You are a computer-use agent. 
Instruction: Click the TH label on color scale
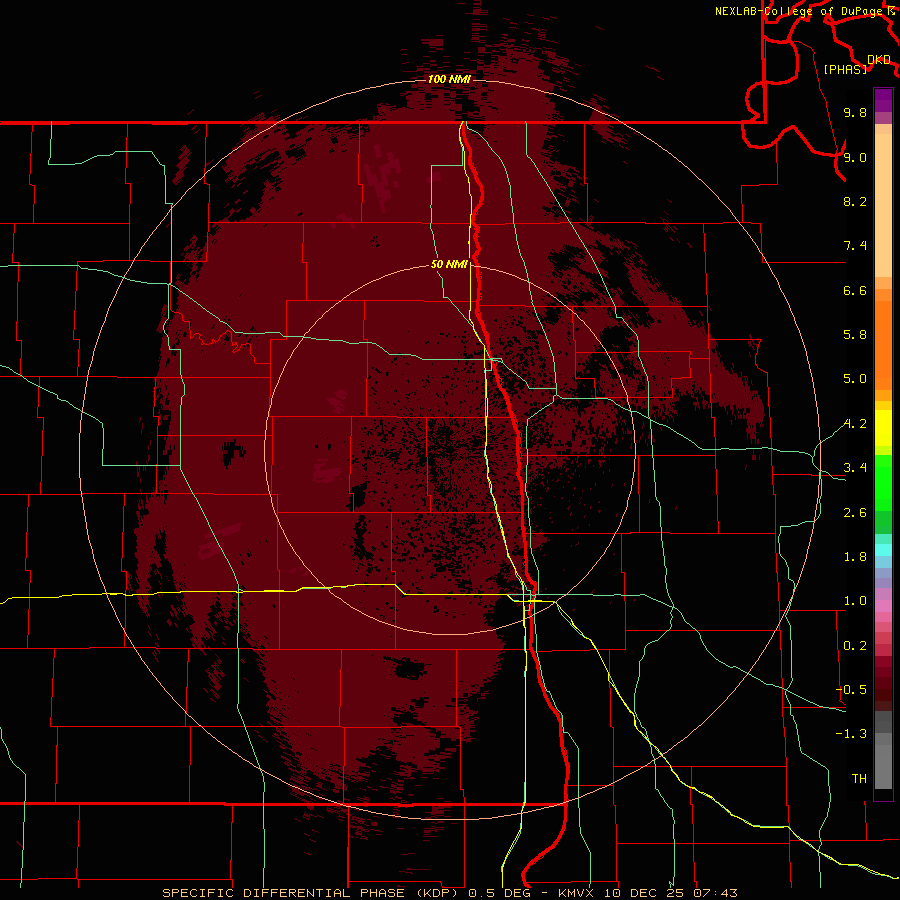pyautogui.click(x=859, y=779)
